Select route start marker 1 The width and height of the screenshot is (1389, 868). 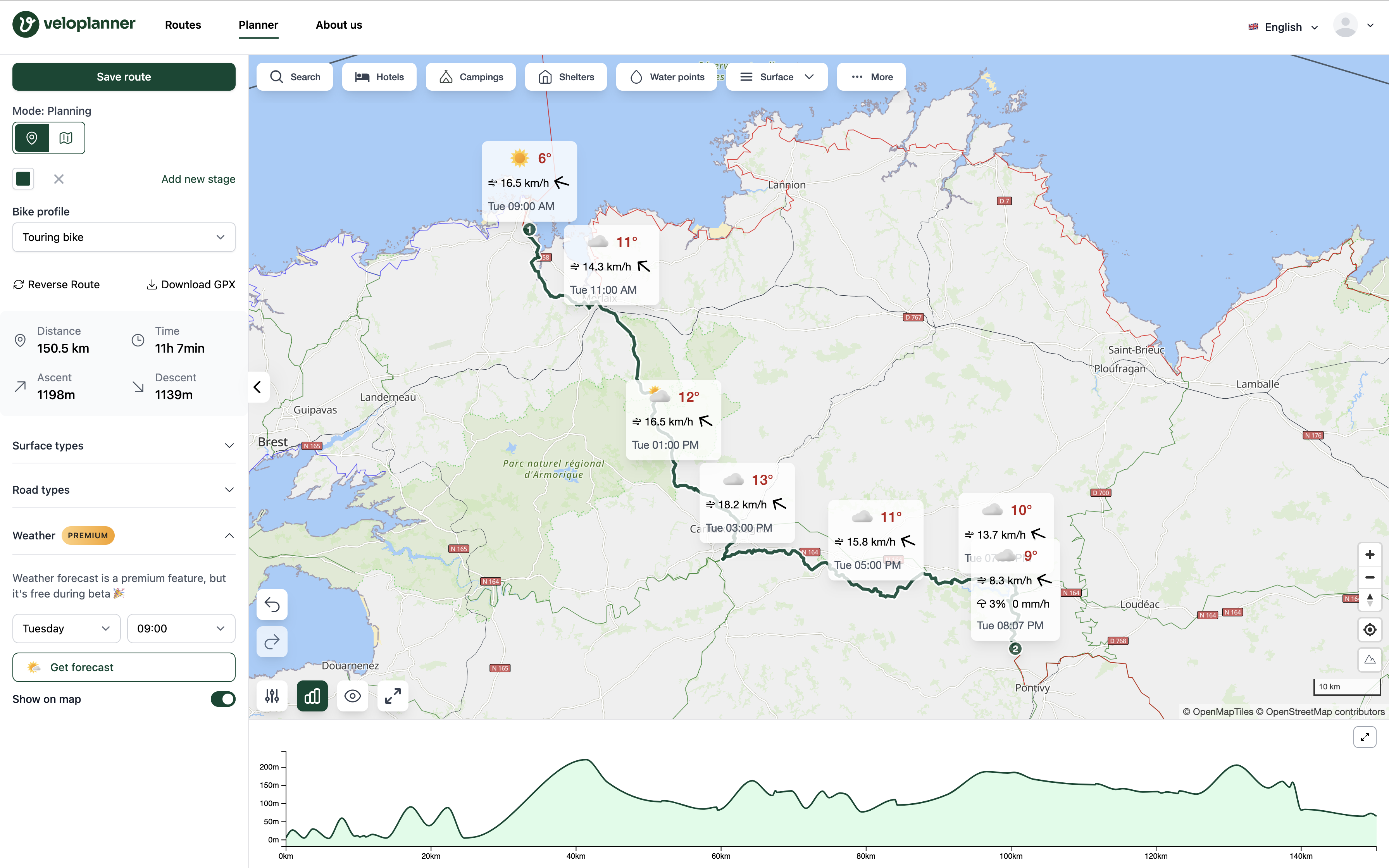pos(529,230)
